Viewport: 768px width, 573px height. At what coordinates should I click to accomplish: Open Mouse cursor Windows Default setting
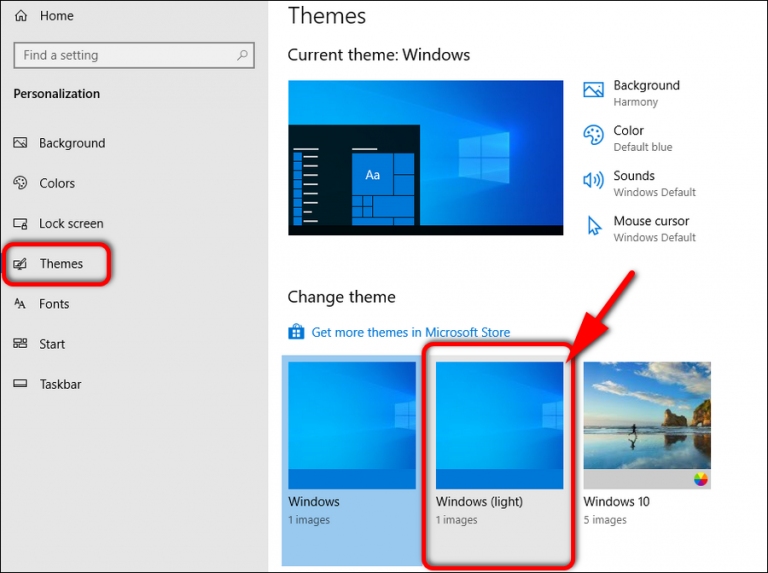[654, 229]
